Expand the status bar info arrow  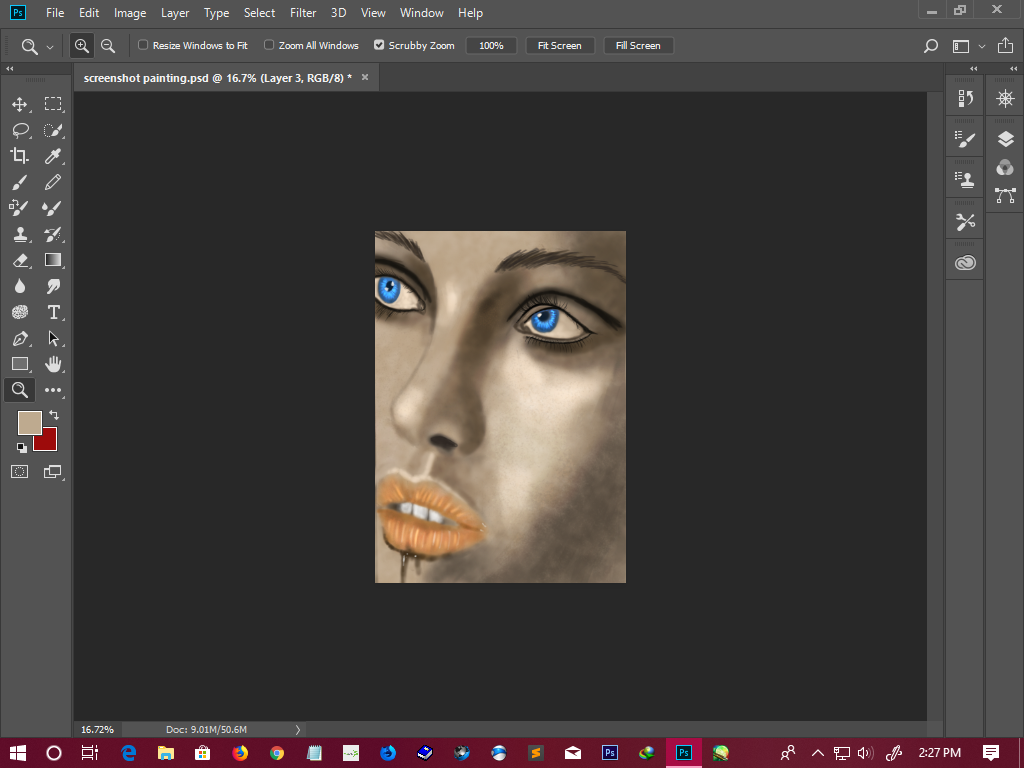click(x=298, y=730)
